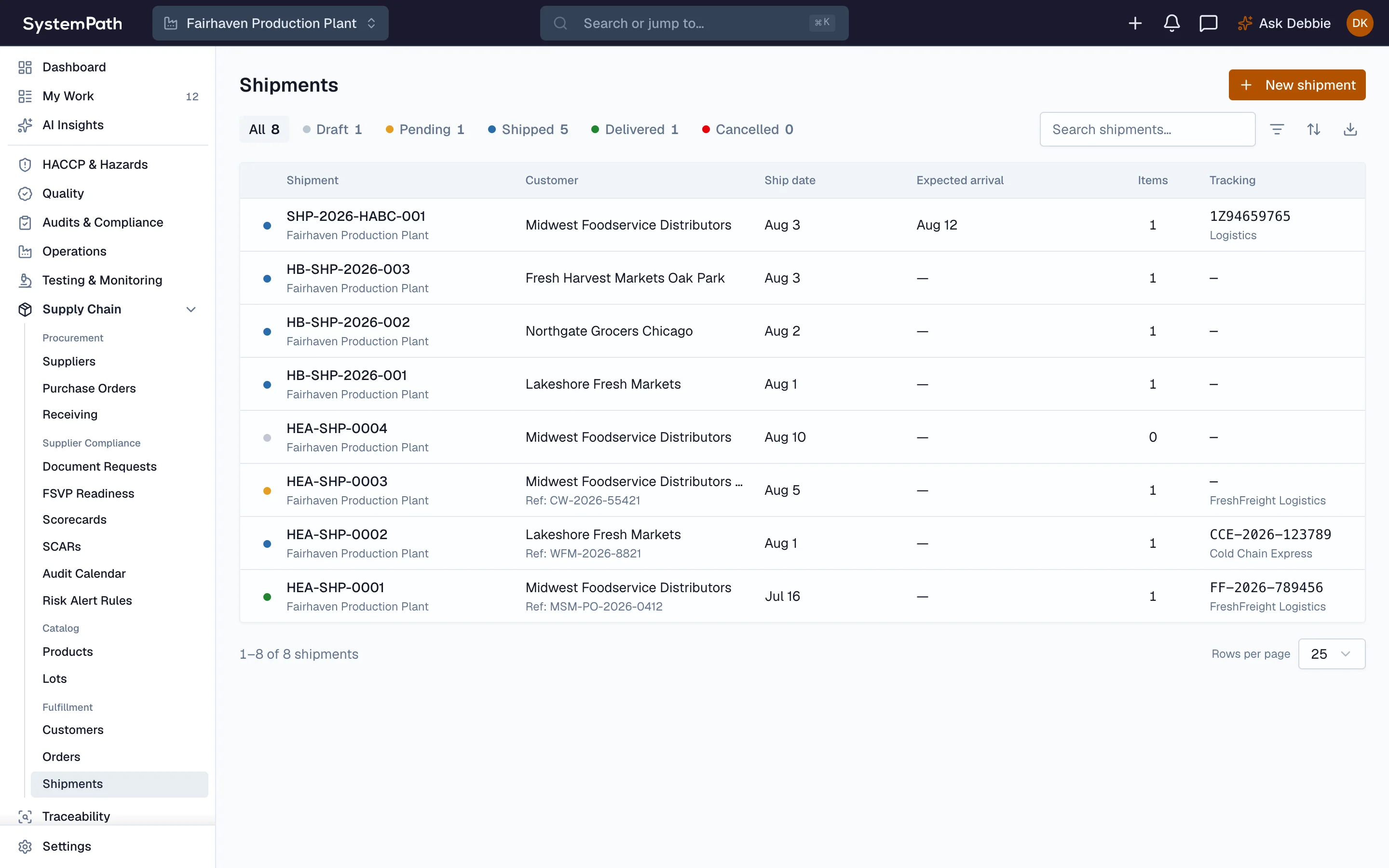The width and height of the screenshot is (1389, 868).
Task: Open Document Requests in the sidebar
Action: pos(99,466)
